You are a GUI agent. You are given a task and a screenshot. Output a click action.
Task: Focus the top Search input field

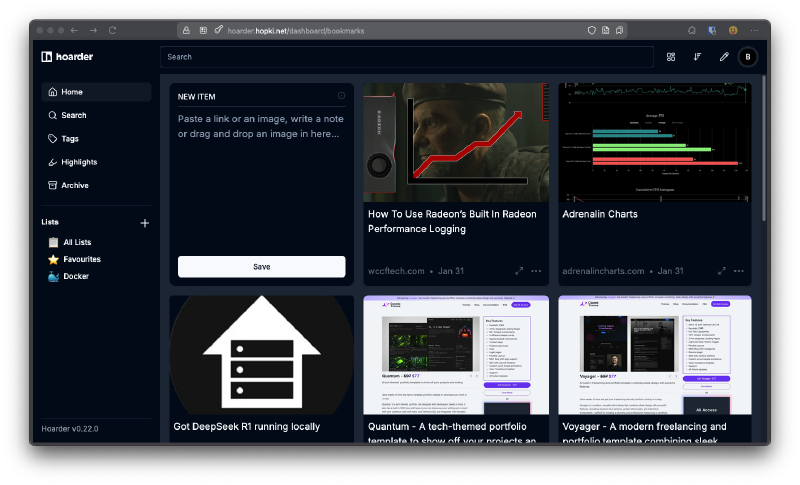click(406, 57)
